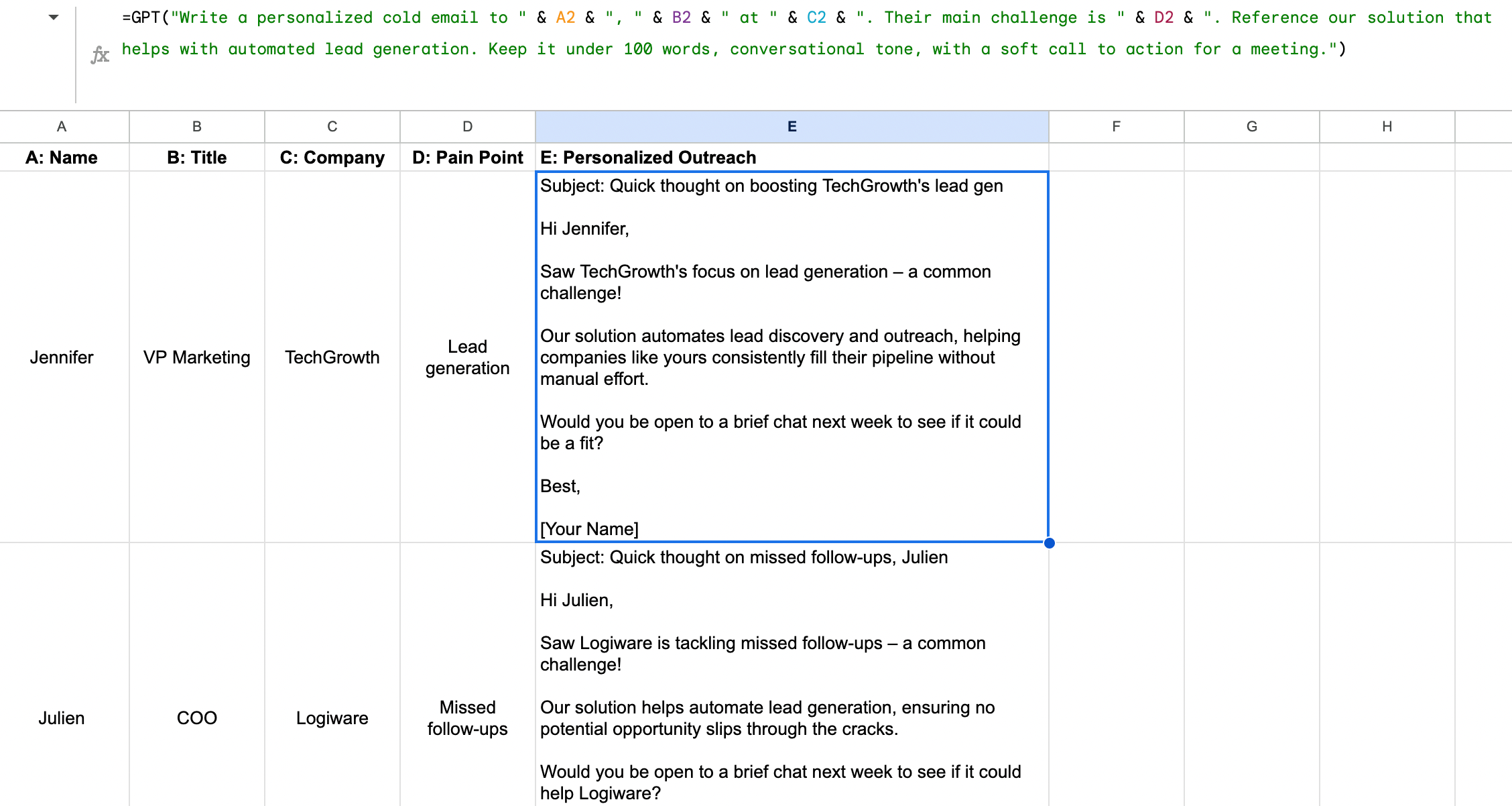Select column F header

tap(1117, 127)
